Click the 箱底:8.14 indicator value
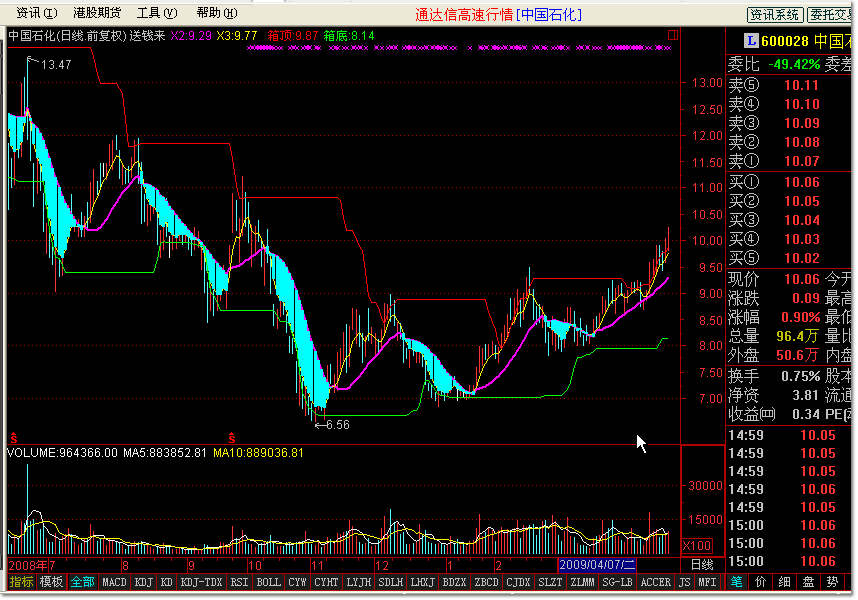 tap(349, 36)
